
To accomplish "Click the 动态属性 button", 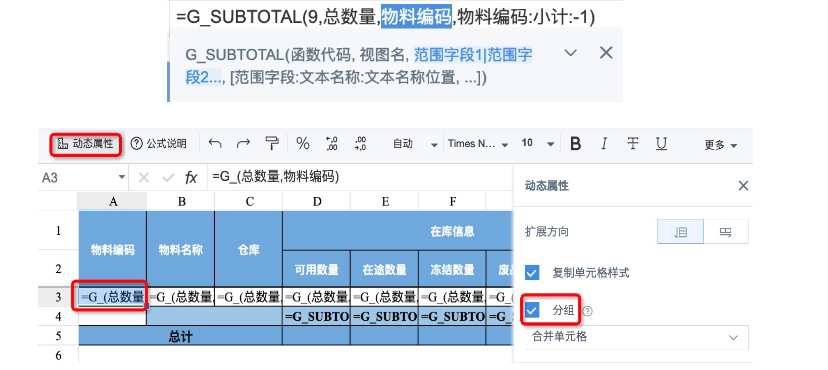I will click(x=86, y=144).
